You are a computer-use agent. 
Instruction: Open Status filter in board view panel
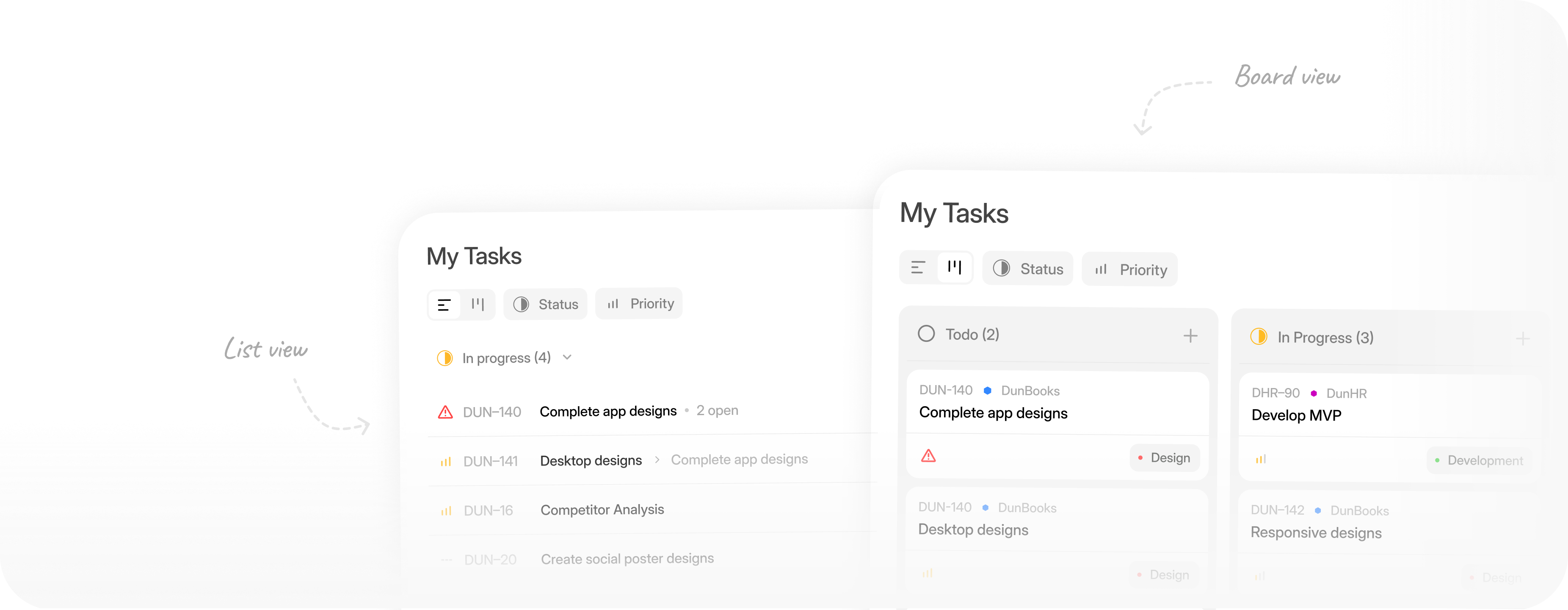coord(1027,269)
